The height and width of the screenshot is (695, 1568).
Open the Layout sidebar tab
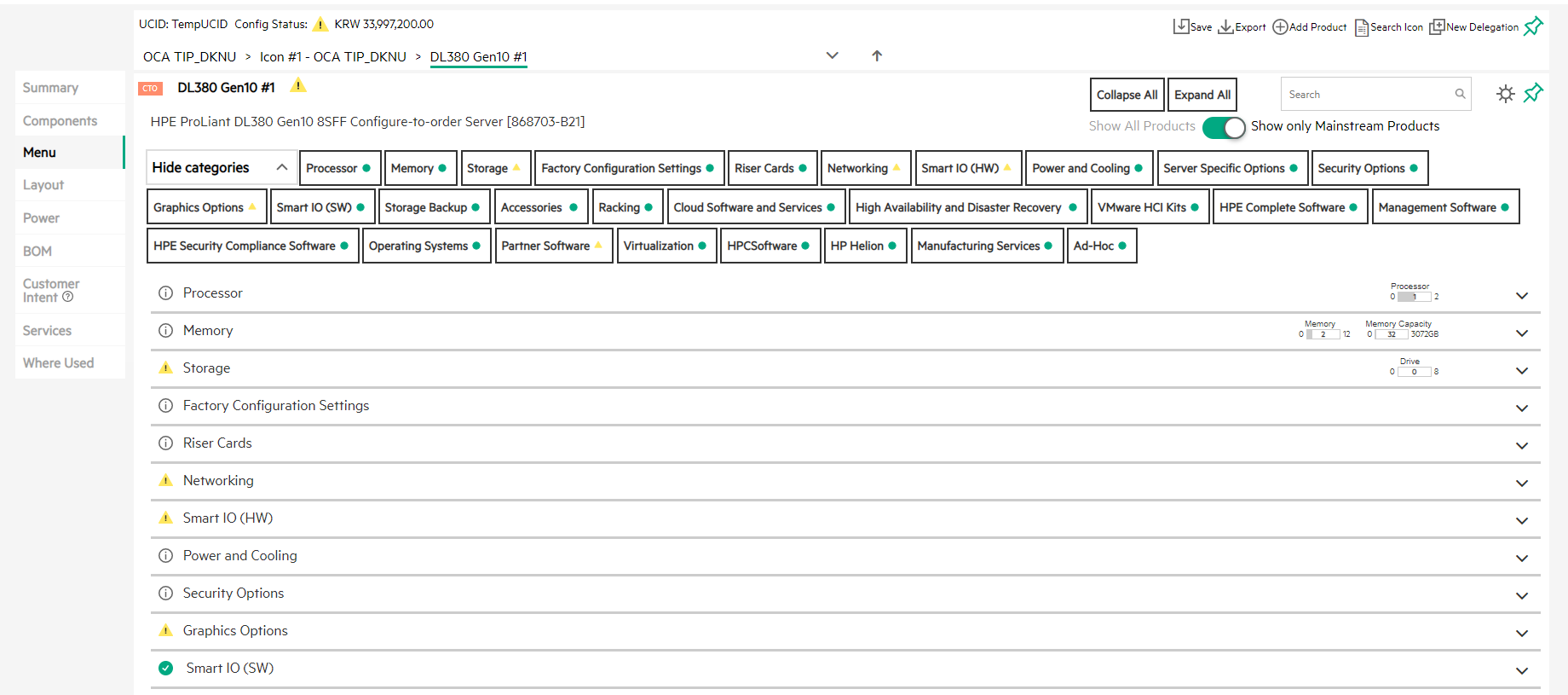coord(70,185)
